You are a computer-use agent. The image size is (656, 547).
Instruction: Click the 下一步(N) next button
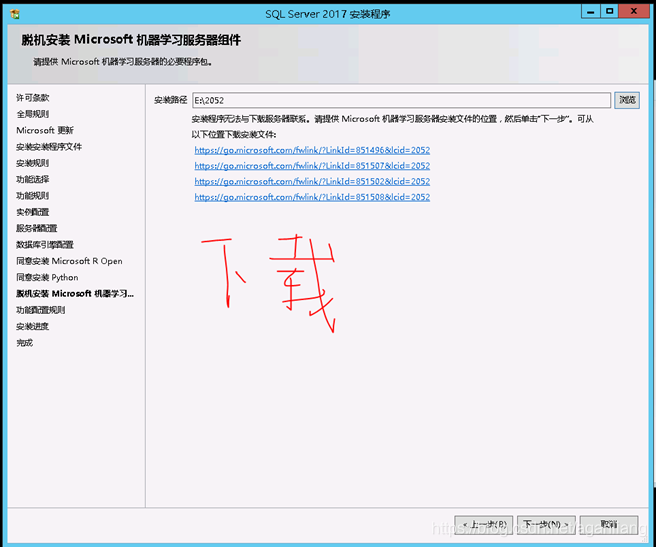546,524
